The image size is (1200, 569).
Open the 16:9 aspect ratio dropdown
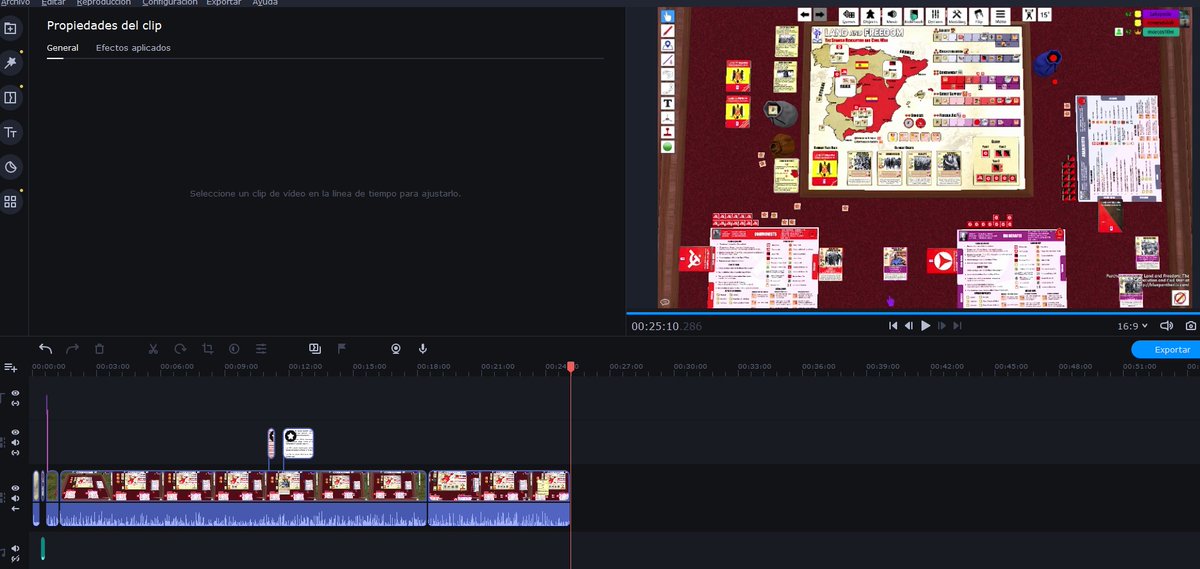pos(1135,326)
